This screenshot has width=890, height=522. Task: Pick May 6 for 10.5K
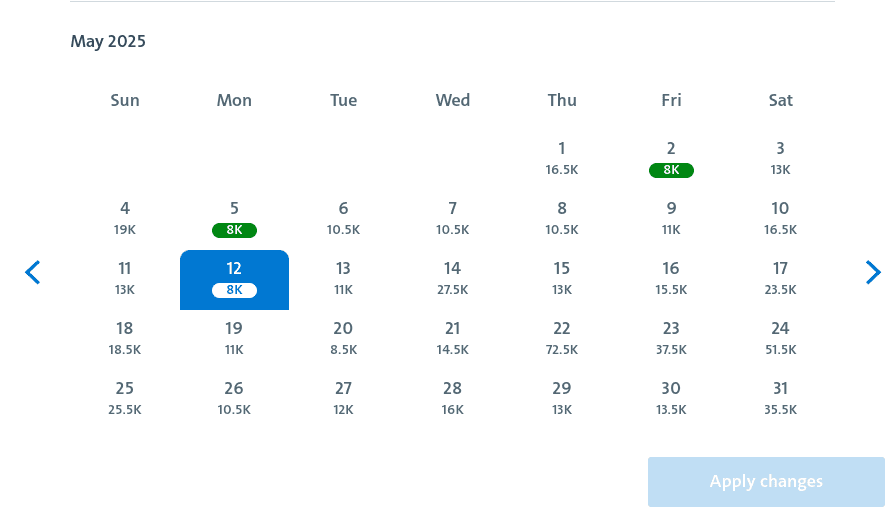[x=343, y=219]
